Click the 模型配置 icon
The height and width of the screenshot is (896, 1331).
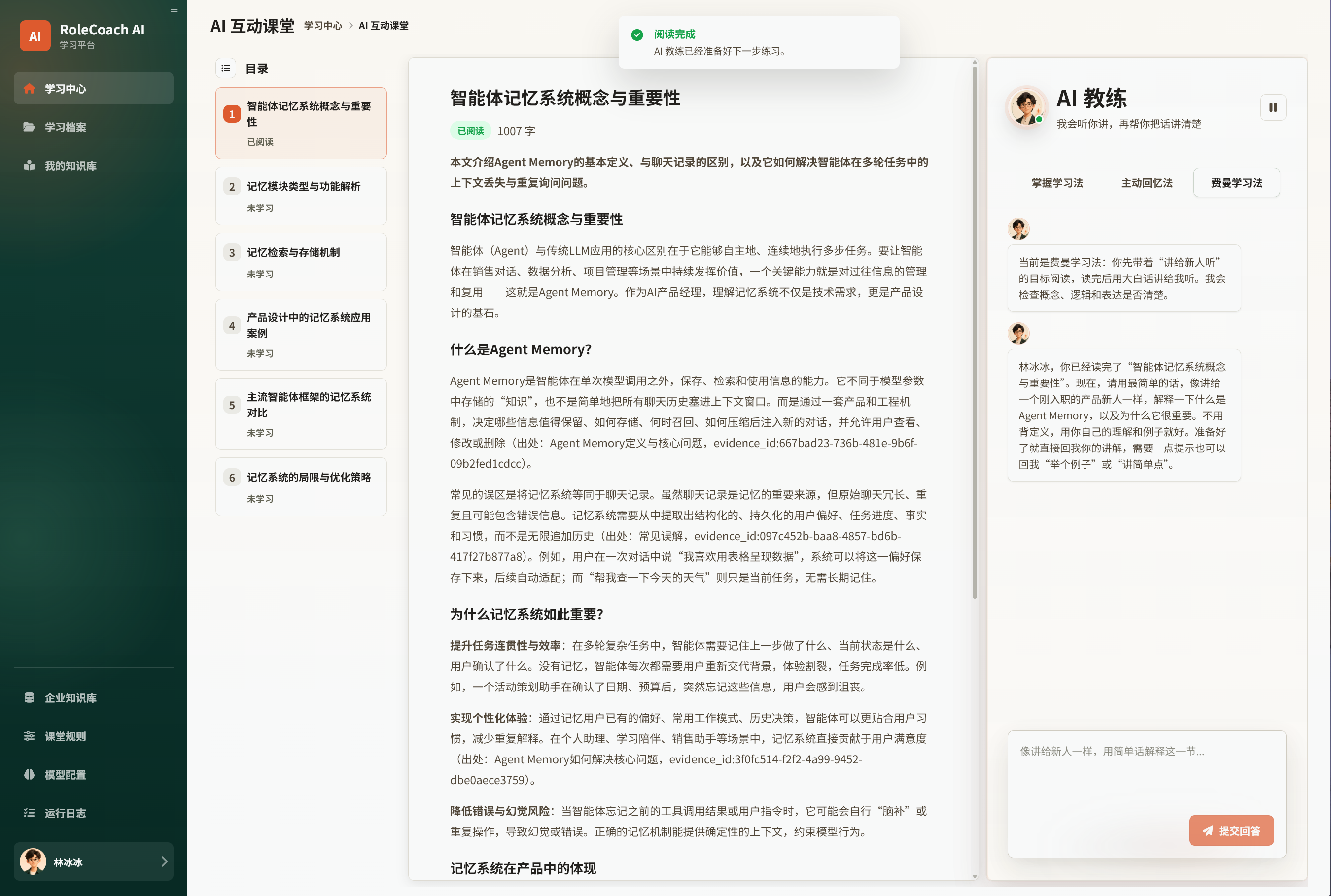point(29,774)
